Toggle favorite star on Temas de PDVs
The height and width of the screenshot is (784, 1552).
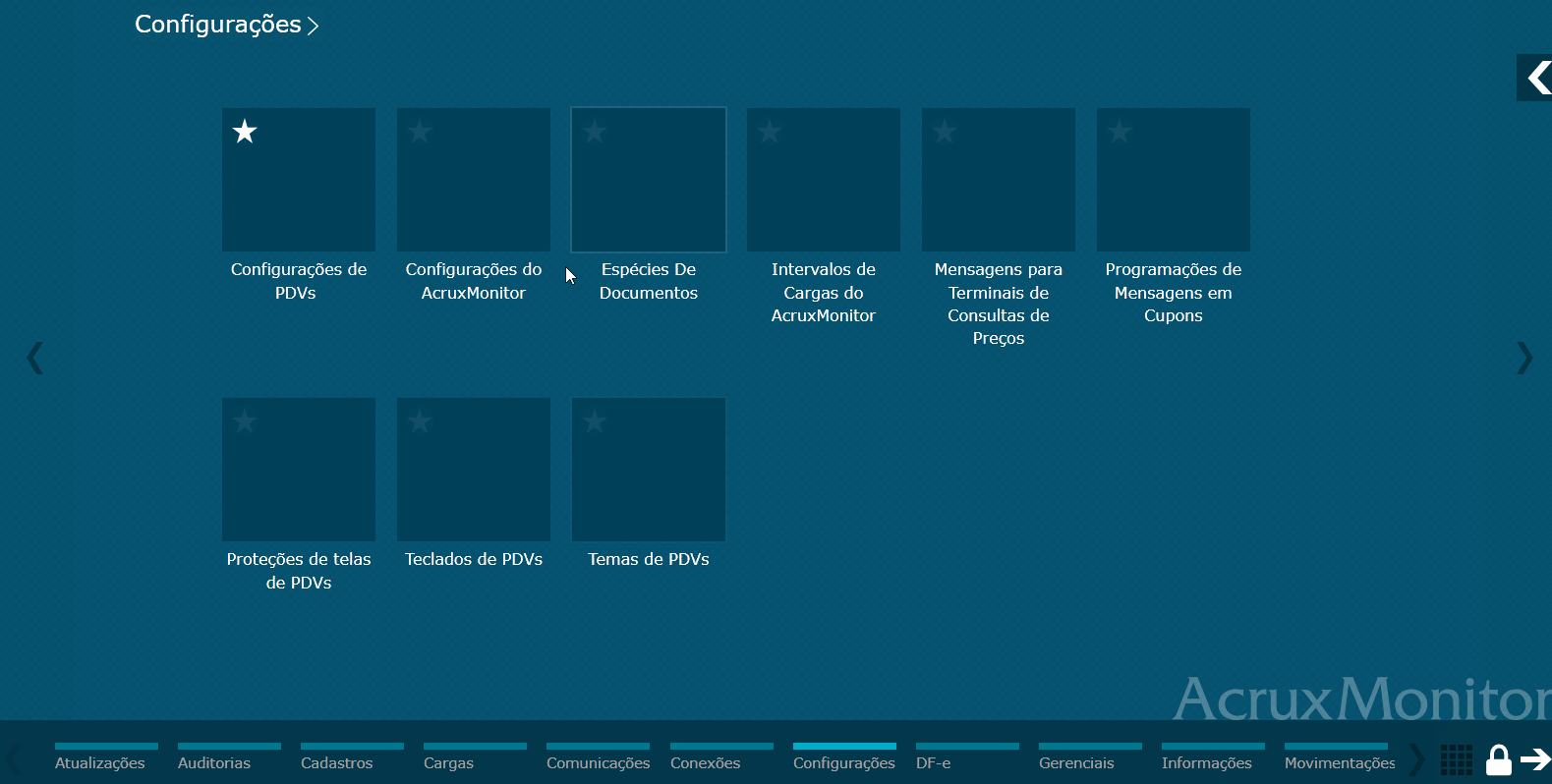coord(595,421)
